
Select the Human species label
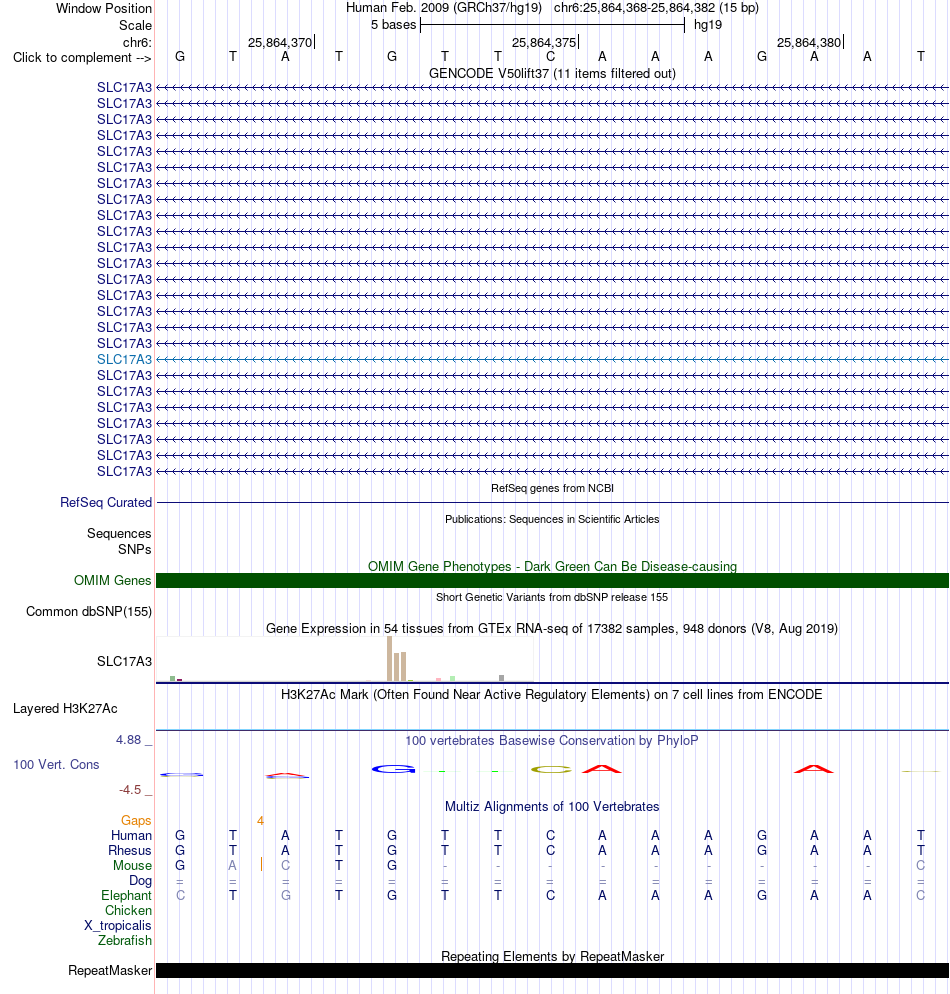pyautogui.click(x=131, y=836)
